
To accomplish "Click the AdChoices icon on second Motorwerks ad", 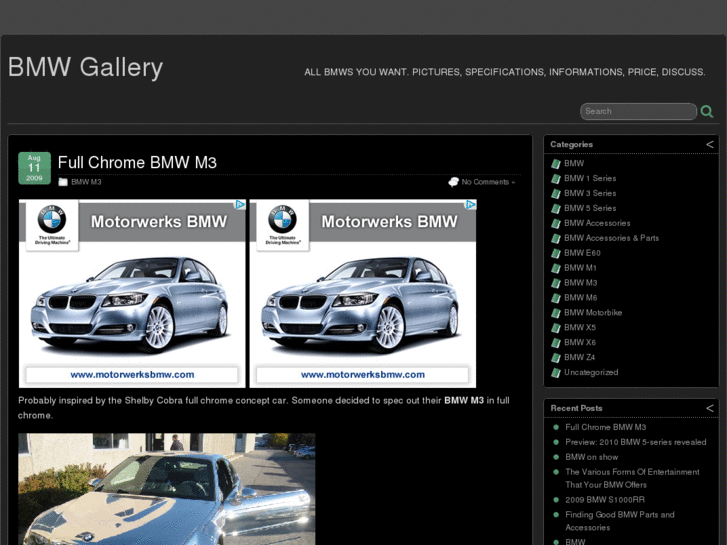I will coord(471,205).
